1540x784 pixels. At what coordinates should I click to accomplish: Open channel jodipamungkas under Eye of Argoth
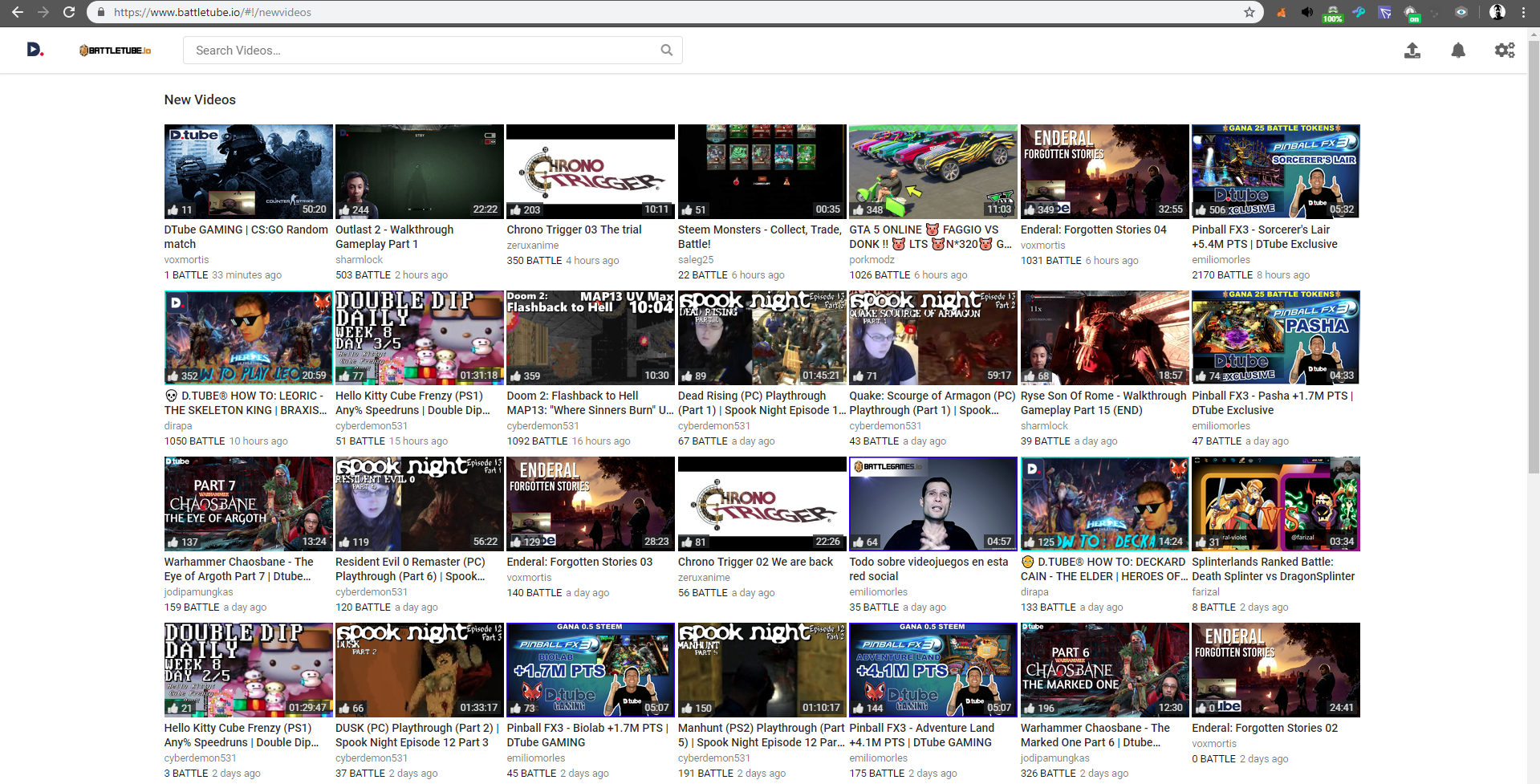tap(199, 591)
